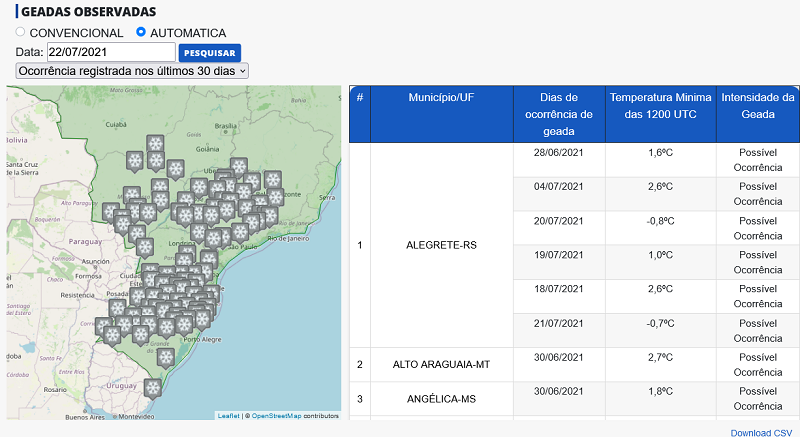Click the frost marker south of Porto Alegre
The width and height of the screenshot is (800, 437).
coord(166,356)
